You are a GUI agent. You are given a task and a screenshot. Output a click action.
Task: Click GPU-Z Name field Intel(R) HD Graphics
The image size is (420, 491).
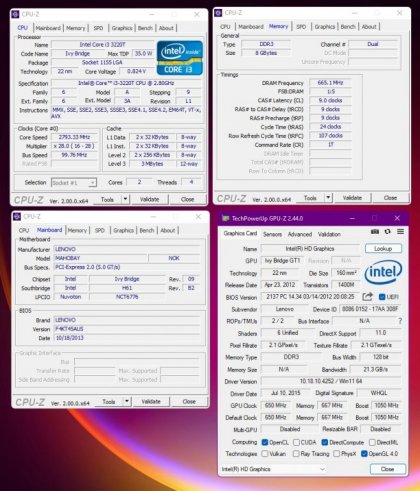(310, 249)
